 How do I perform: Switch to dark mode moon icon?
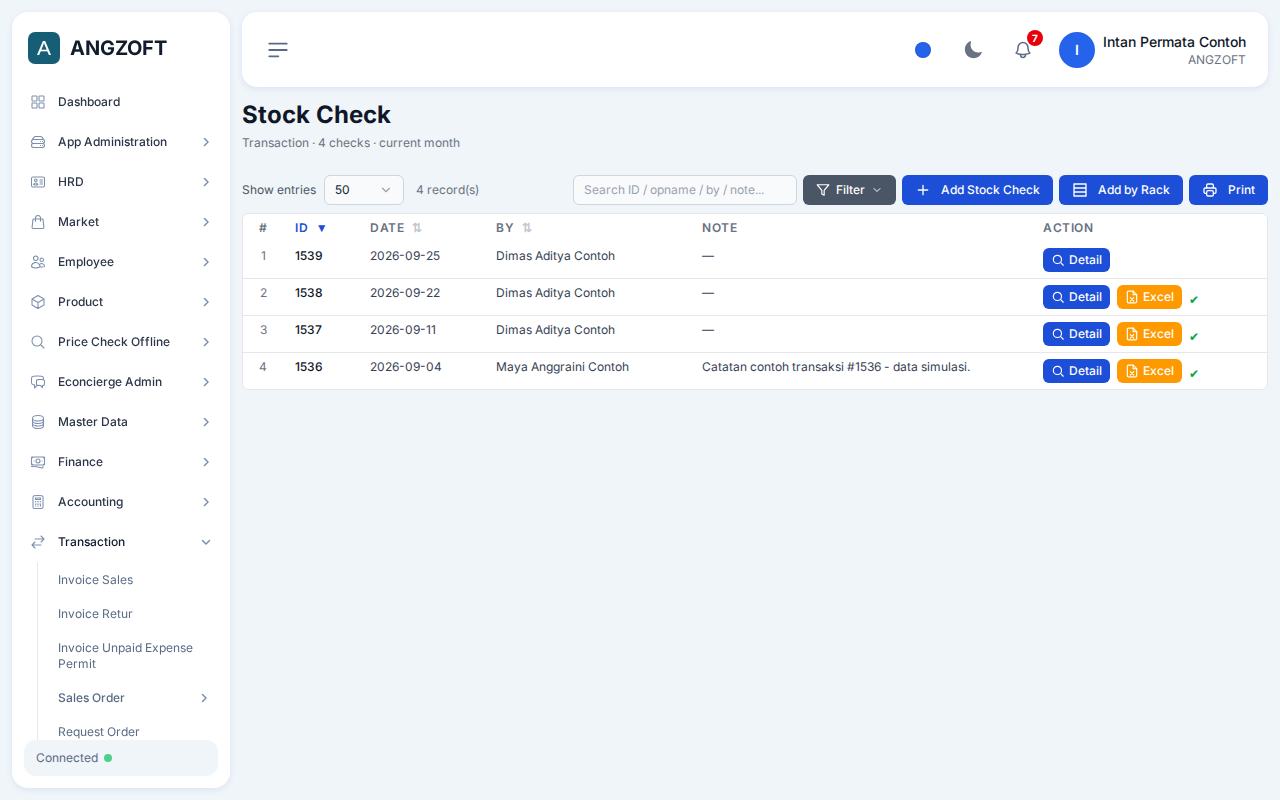pyautogui.click(x=973, y=50)
